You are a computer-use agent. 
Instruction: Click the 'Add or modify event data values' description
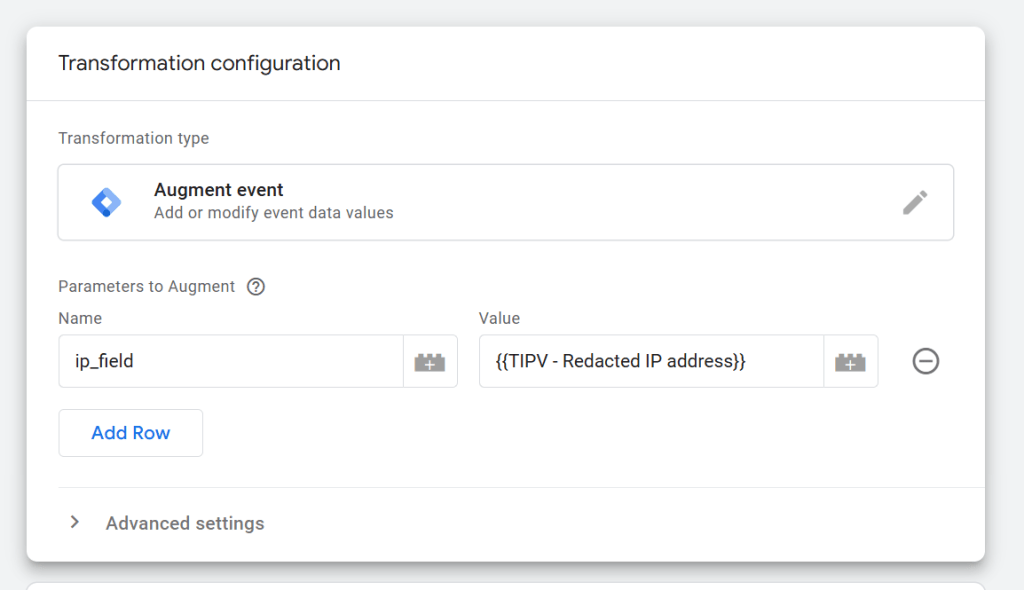[x=273, y=212]
